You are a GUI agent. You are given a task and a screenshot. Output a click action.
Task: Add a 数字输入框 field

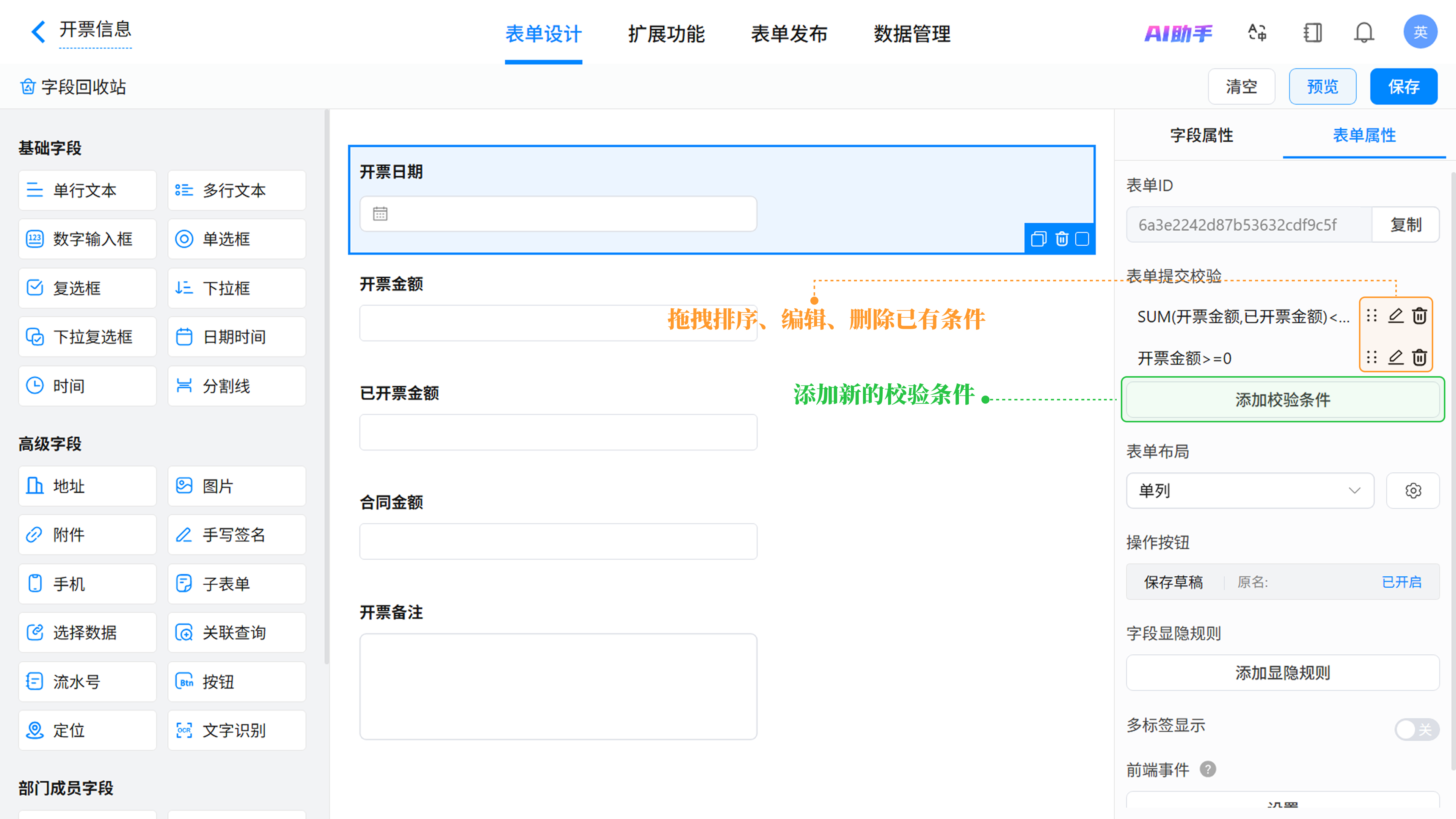click(x=88, y=239)
